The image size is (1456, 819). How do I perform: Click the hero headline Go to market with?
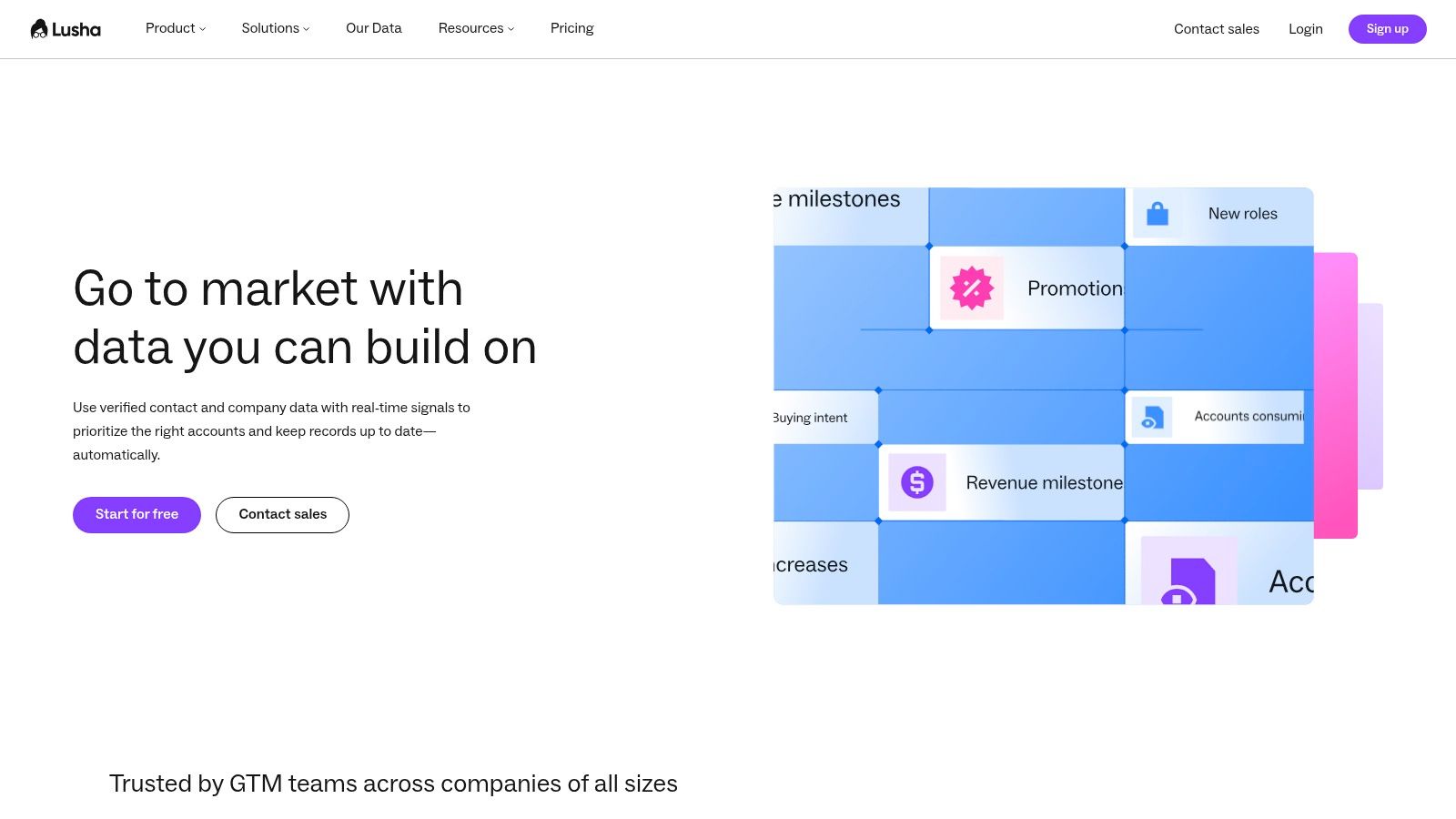[x=268, y=288]
